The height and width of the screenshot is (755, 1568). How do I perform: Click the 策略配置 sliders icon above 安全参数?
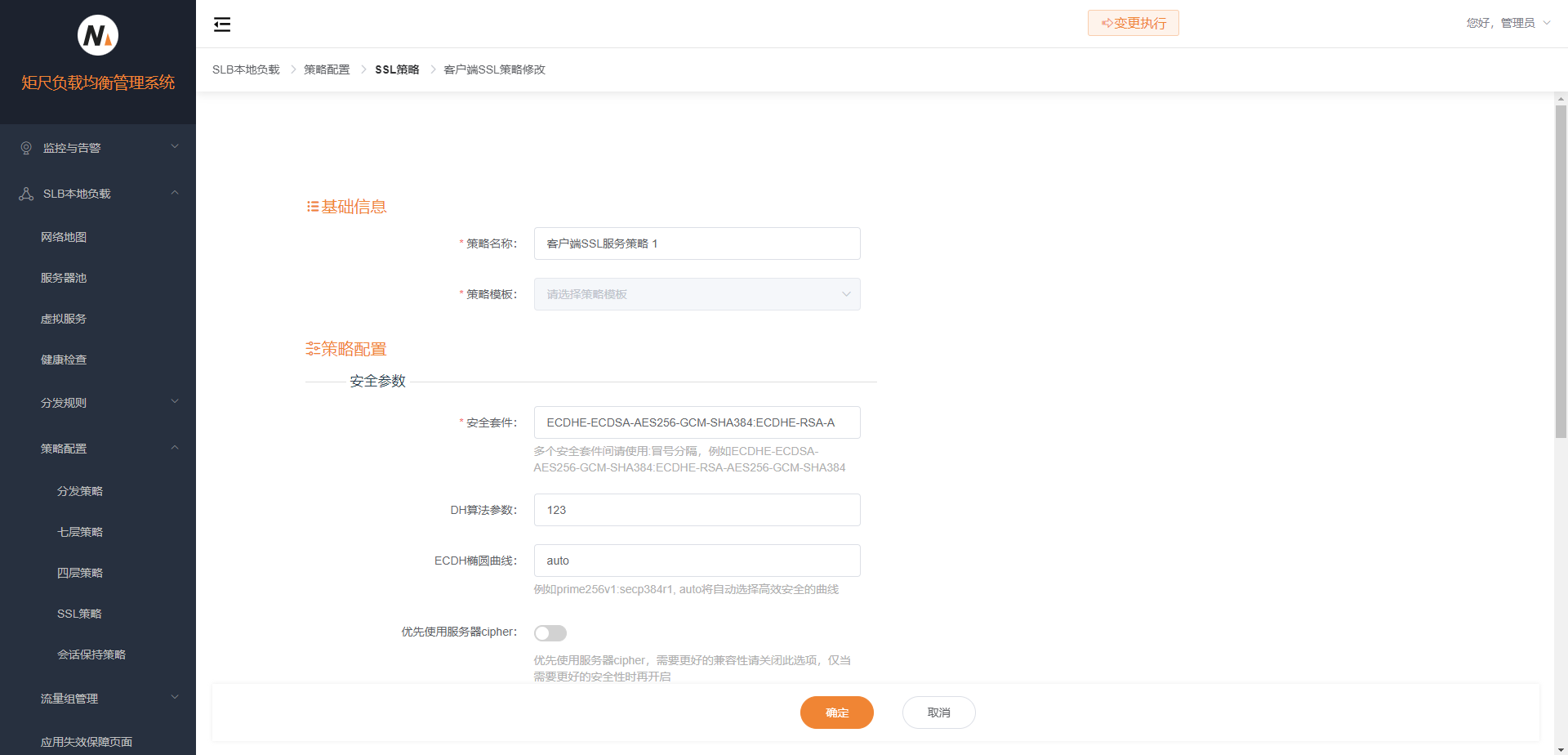[311, 348]
